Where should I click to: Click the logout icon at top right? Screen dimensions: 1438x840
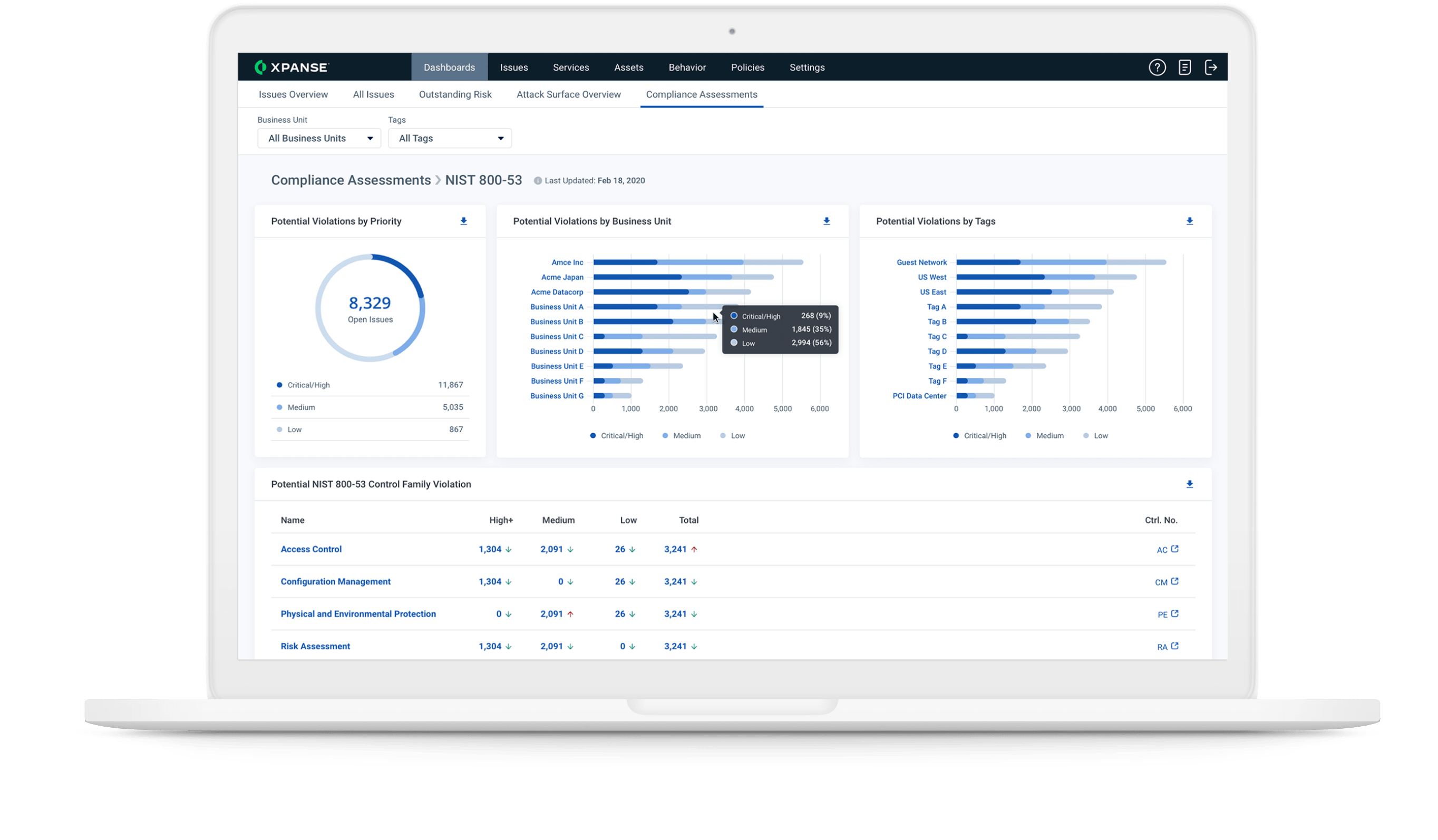[x=1212, y=67]
